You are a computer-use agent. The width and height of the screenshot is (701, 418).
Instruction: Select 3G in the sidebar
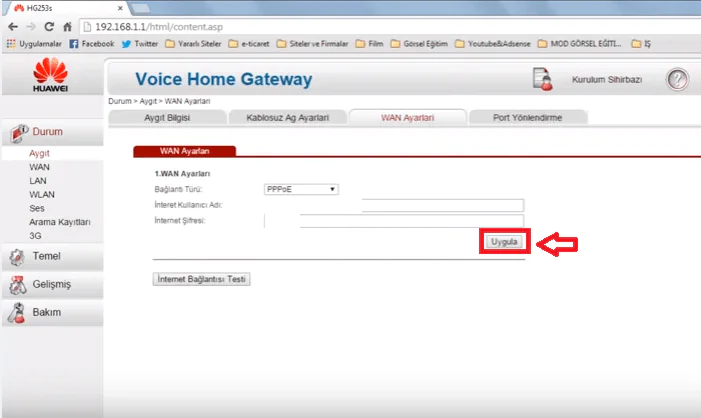pyautogui.click(x=35, y=236)
